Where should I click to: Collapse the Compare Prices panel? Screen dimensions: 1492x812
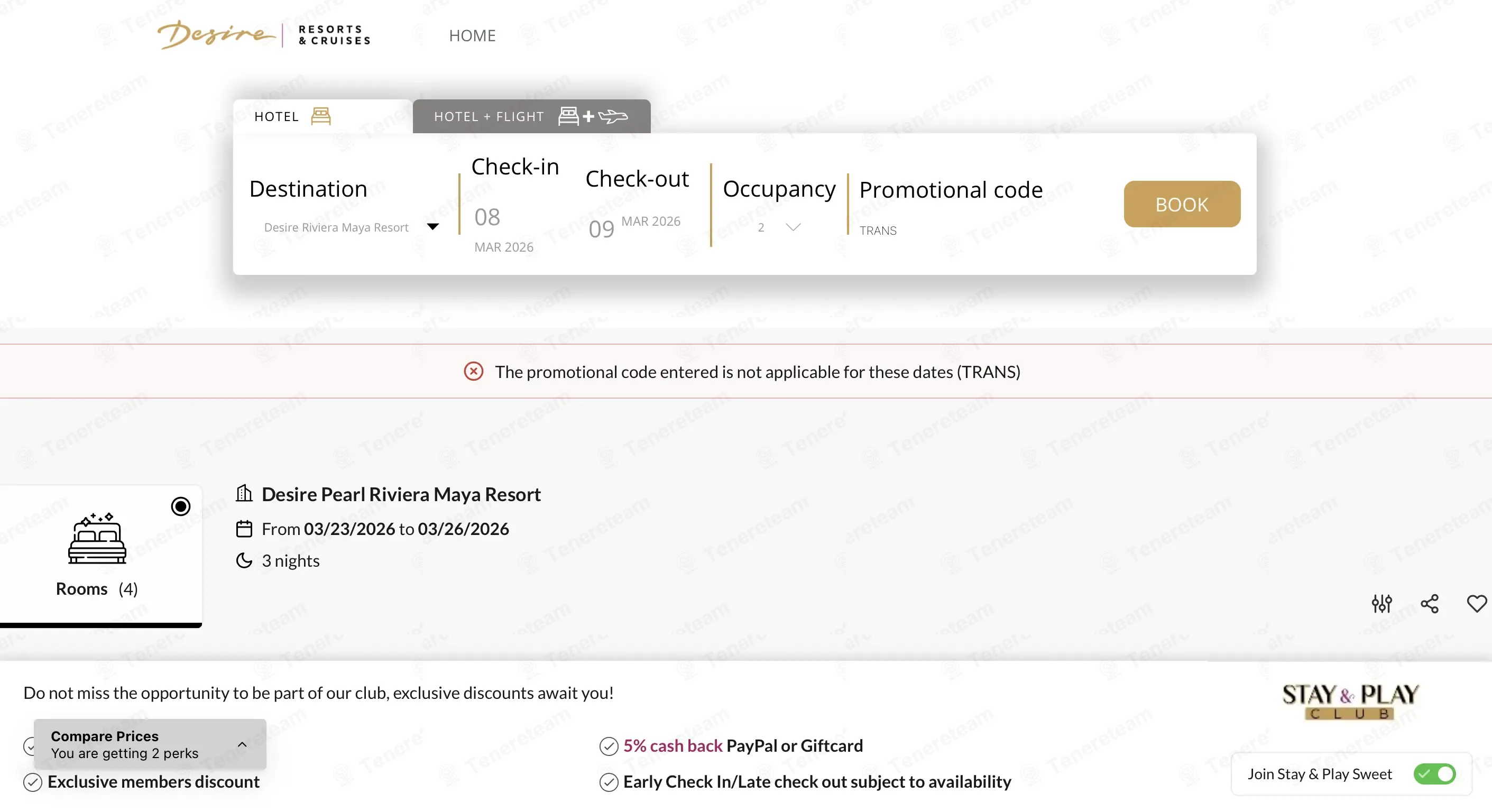(242, 744)
